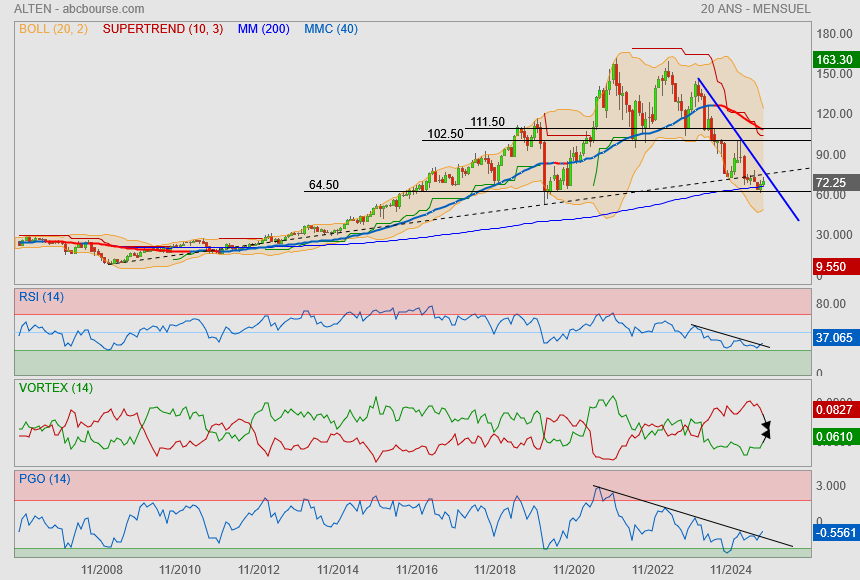
Task: Click the 72.25 current price tag
Action: coord(832,183)
